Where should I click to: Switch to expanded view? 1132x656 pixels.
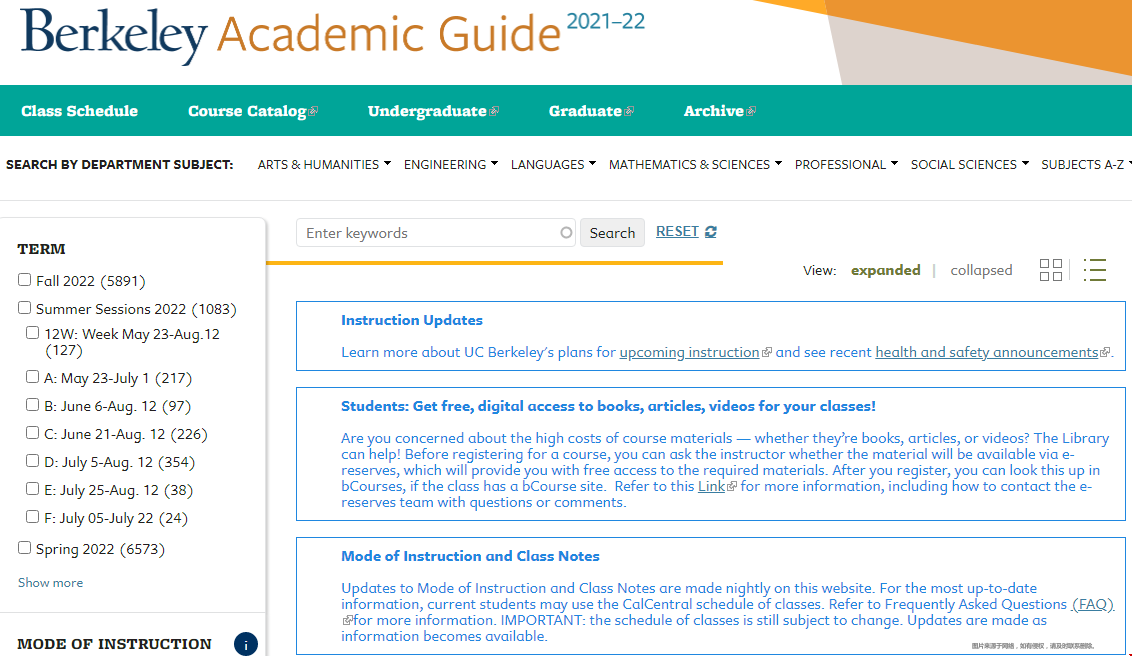click(886, 270)
